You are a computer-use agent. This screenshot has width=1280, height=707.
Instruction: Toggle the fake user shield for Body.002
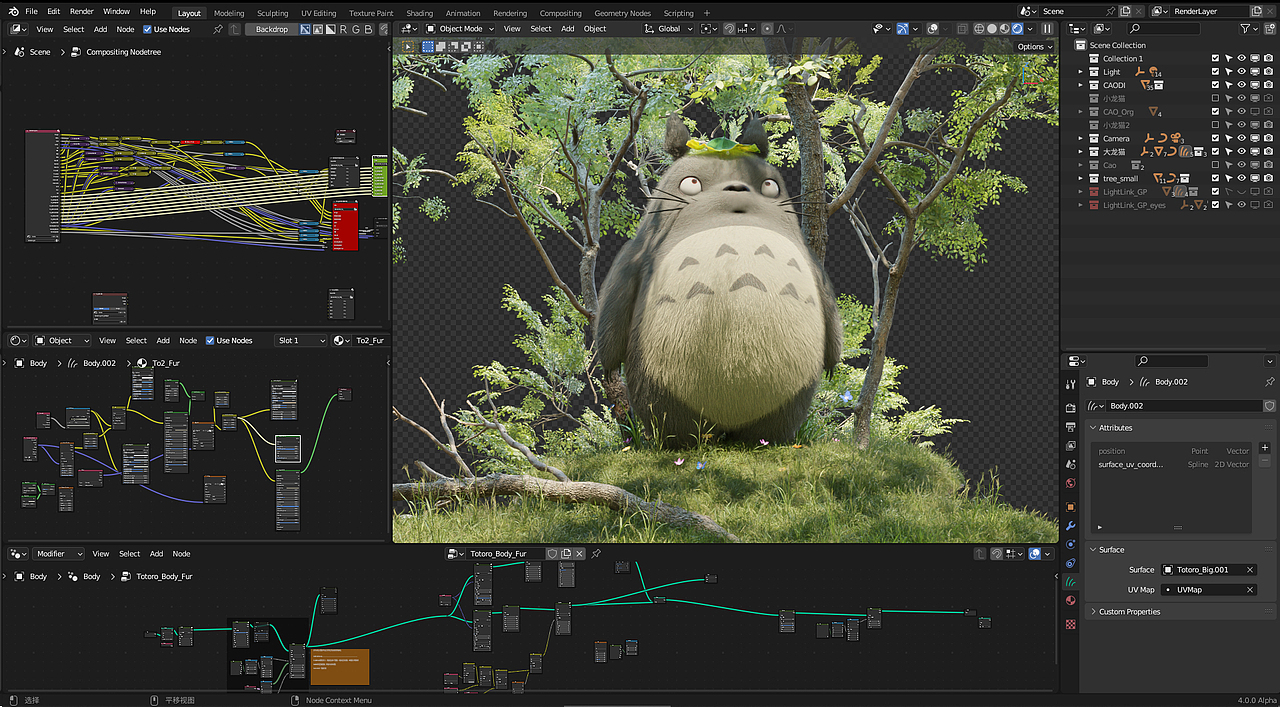coord(1270,406)
